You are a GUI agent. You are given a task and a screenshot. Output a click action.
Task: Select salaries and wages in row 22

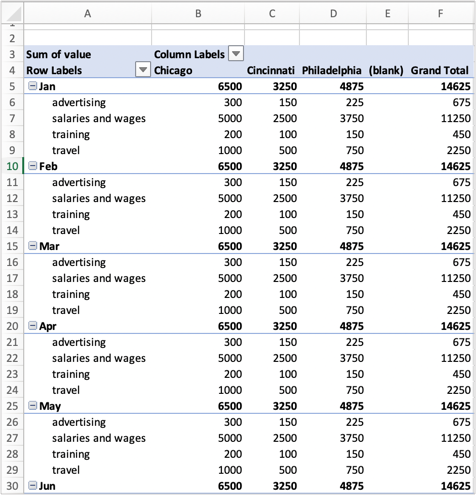tap(99, 358)
